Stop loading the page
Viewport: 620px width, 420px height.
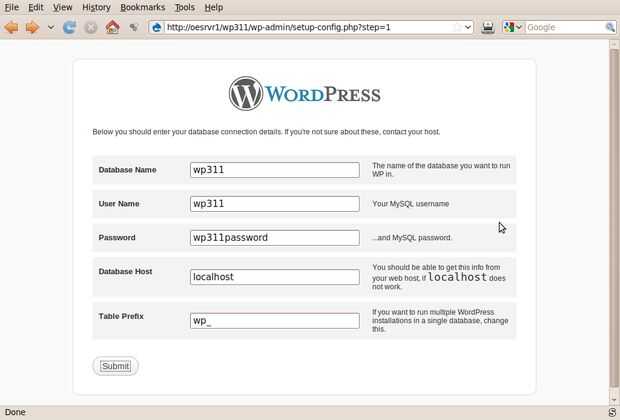point(91,27)
